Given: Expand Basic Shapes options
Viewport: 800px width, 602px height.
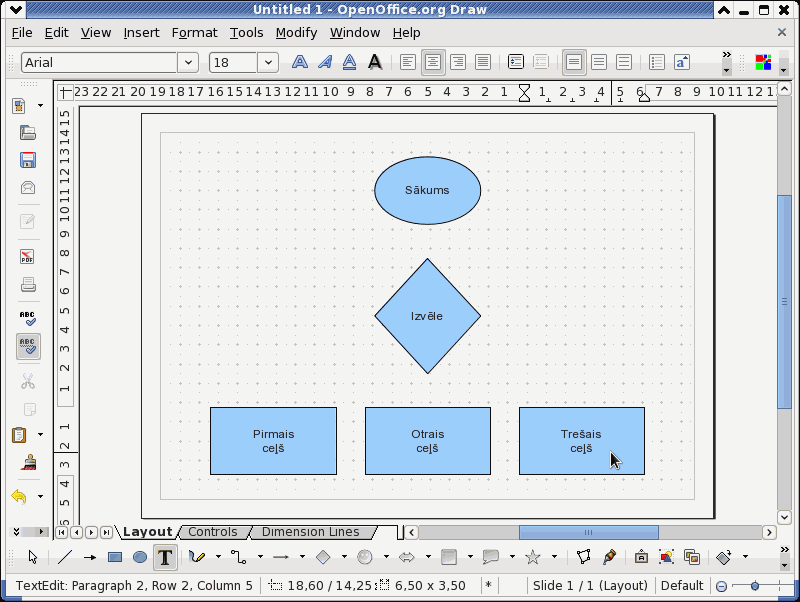Looking at the screenshot, I should pyautogui.click(x=344, y=557).
